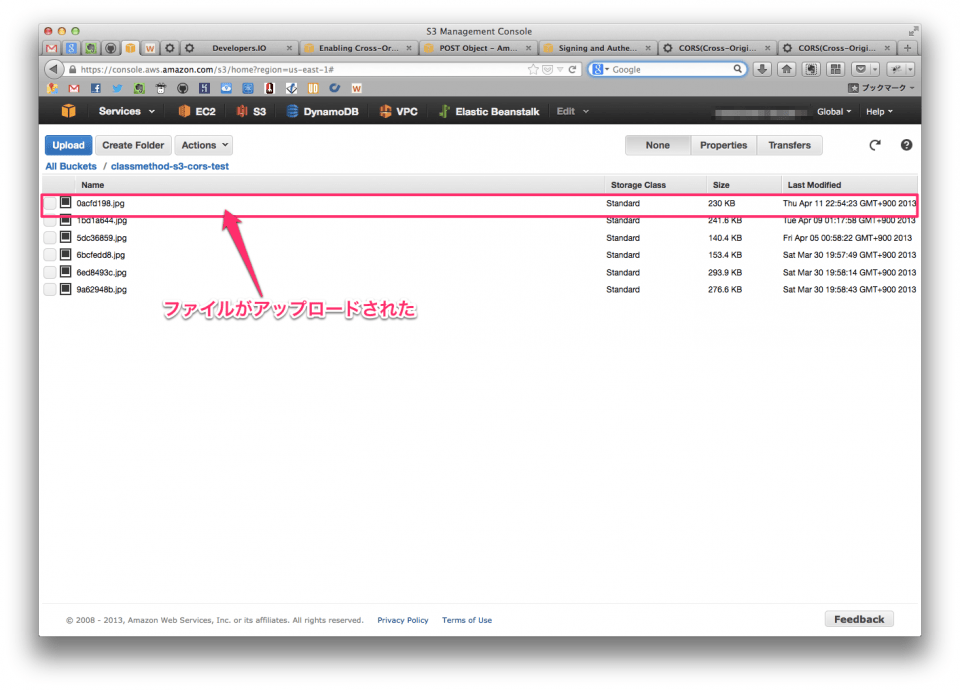The image size is (960, 690).
Task: Open the pinned Google tab
Action: click(x=72, y=48)
